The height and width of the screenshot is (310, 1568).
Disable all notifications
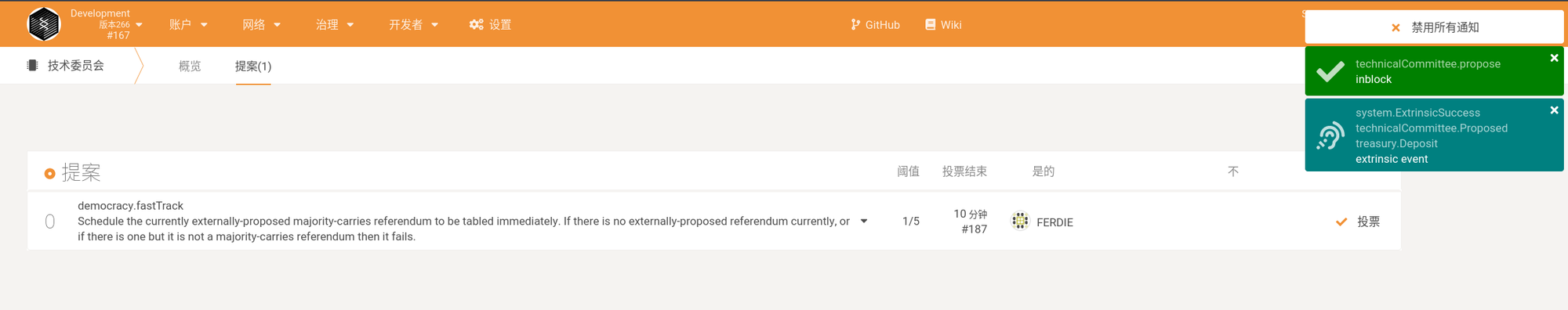[x=1434, y=27]
